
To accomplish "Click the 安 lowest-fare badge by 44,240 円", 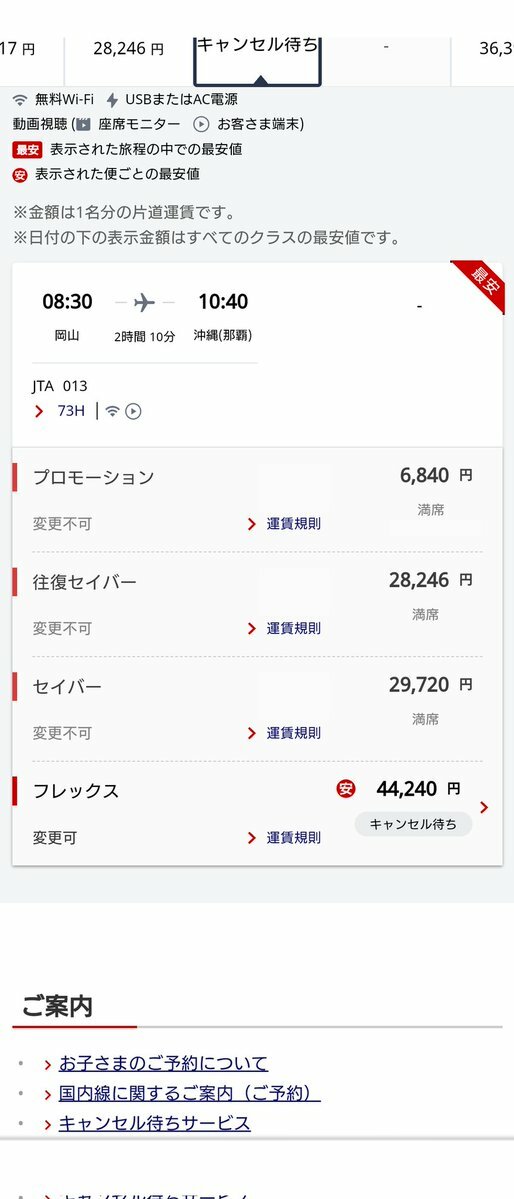I will tap(346, 789).
